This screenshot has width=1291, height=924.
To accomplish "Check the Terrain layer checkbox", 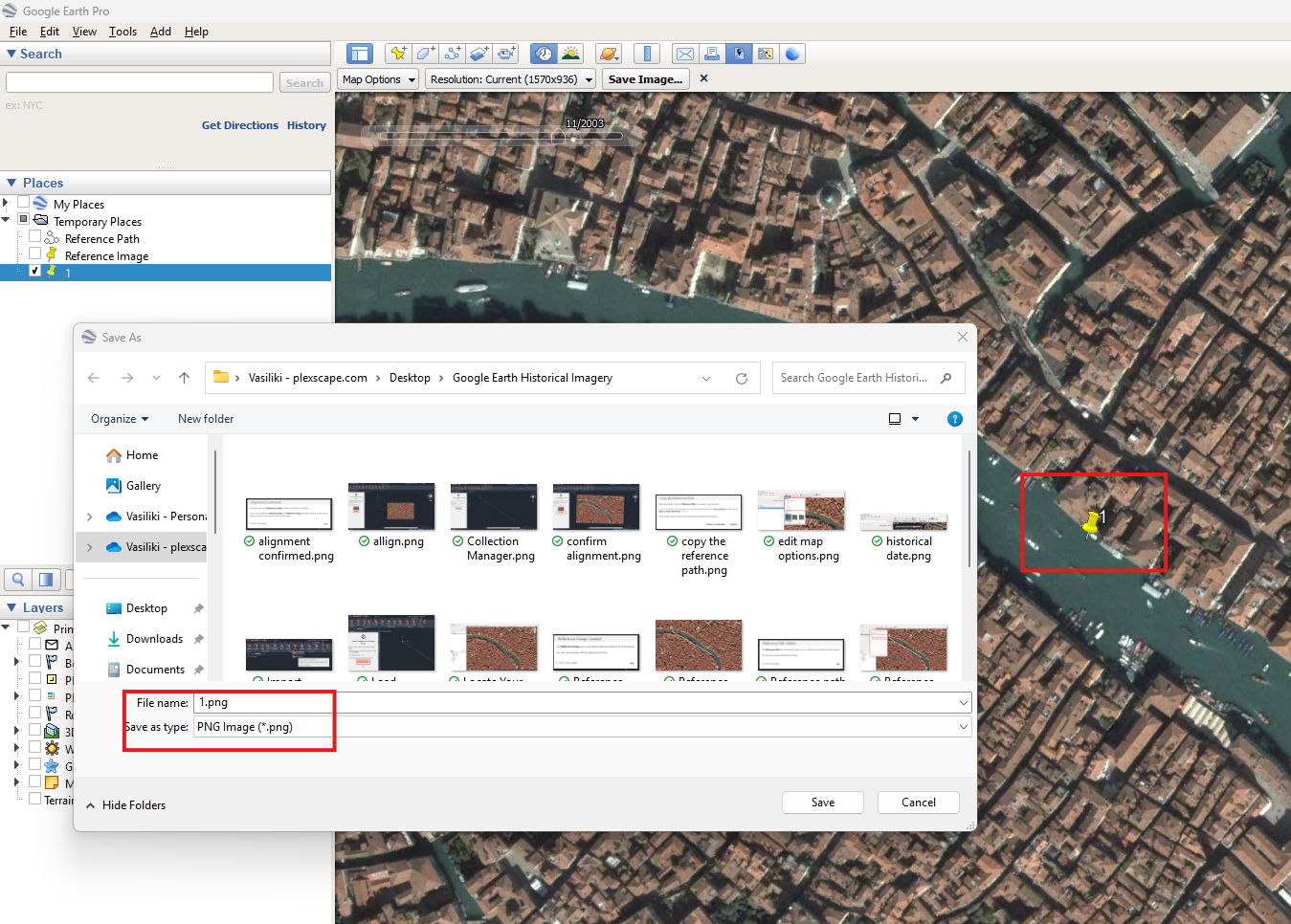I will pyautogui.click(x=35, y=800).
